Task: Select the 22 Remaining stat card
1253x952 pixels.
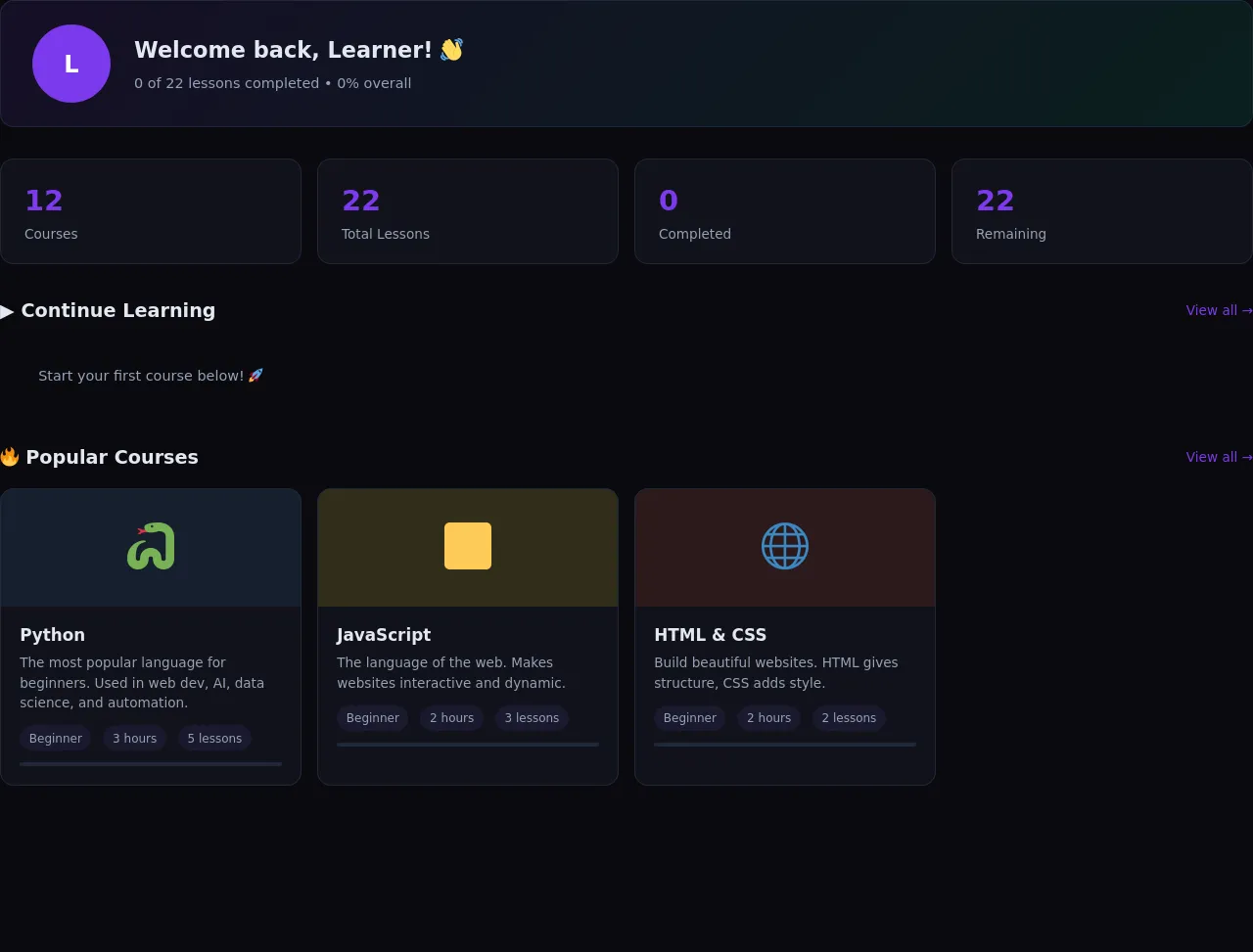Action: click(x=1102, y=211)
